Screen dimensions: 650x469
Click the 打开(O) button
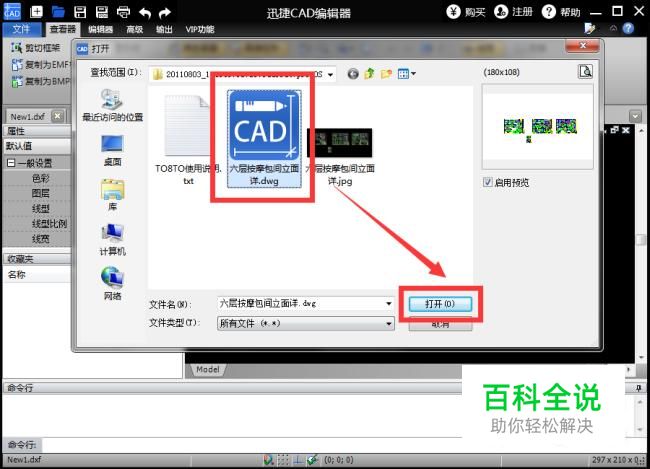click(x=440, y=304)
